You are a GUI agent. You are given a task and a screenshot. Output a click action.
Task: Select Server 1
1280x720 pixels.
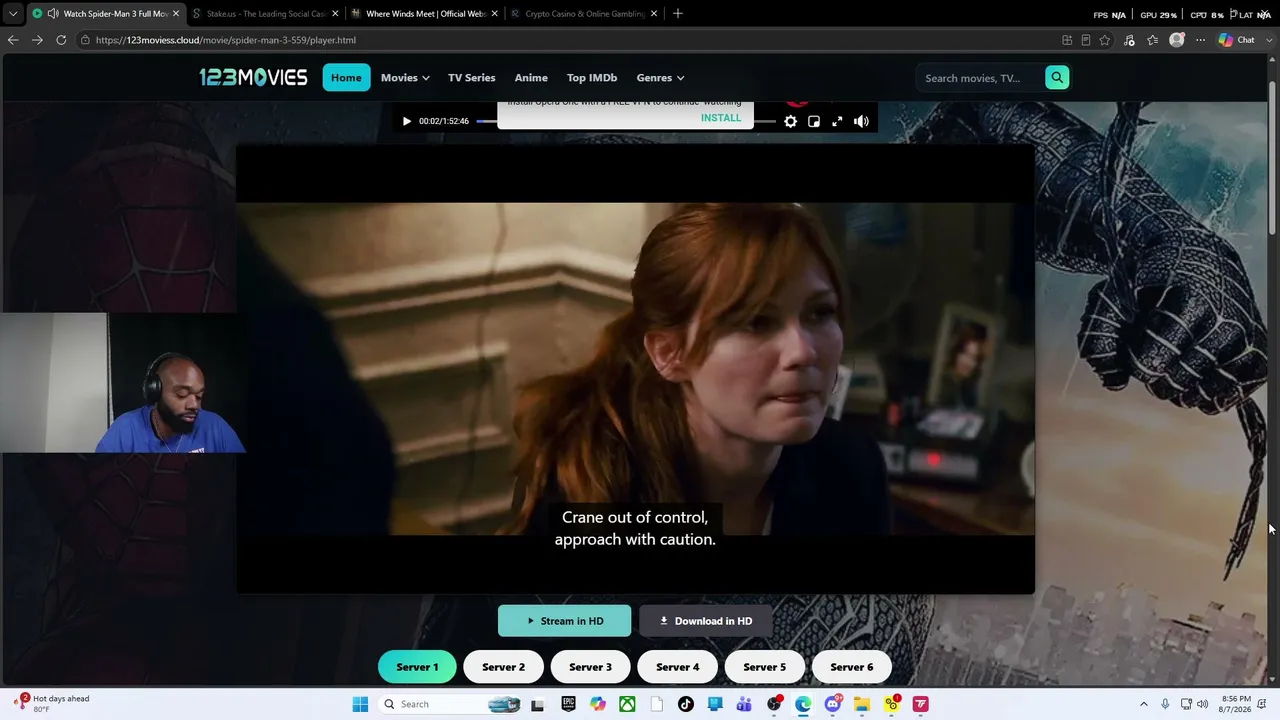pos(417,667)
